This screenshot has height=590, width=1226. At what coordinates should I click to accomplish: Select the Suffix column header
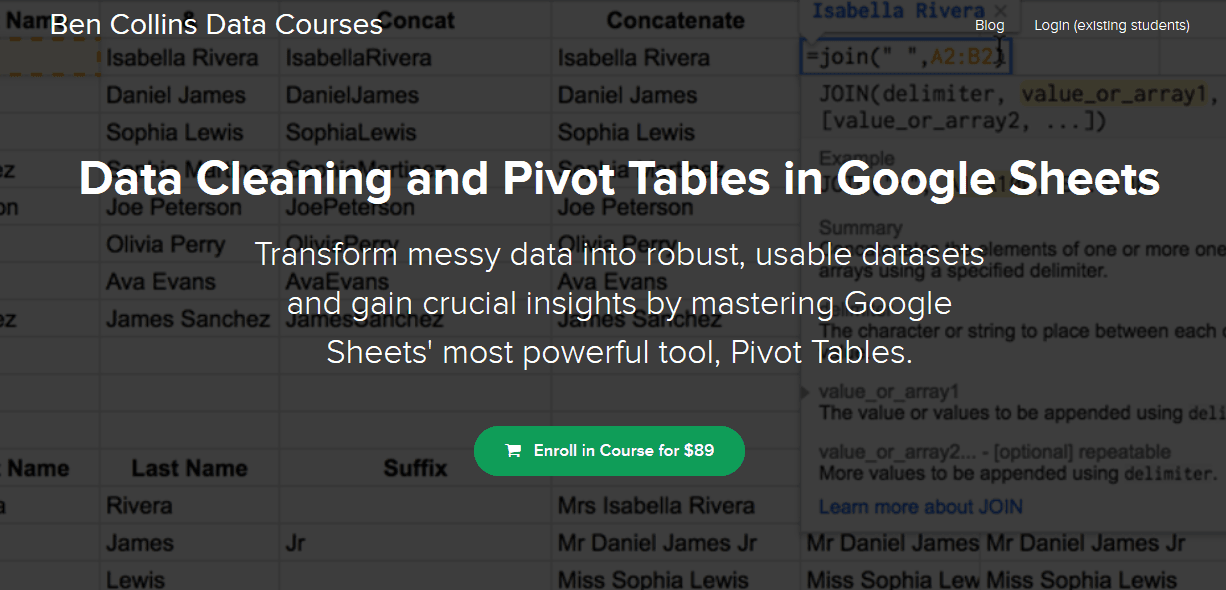coord(415,468)
